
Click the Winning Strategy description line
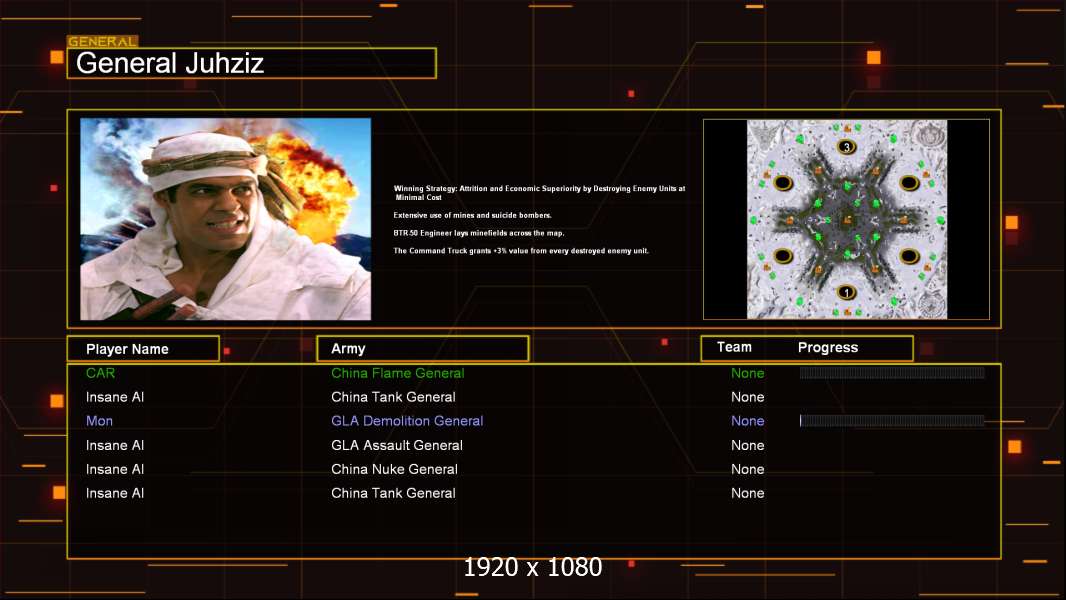coord(539,193)
